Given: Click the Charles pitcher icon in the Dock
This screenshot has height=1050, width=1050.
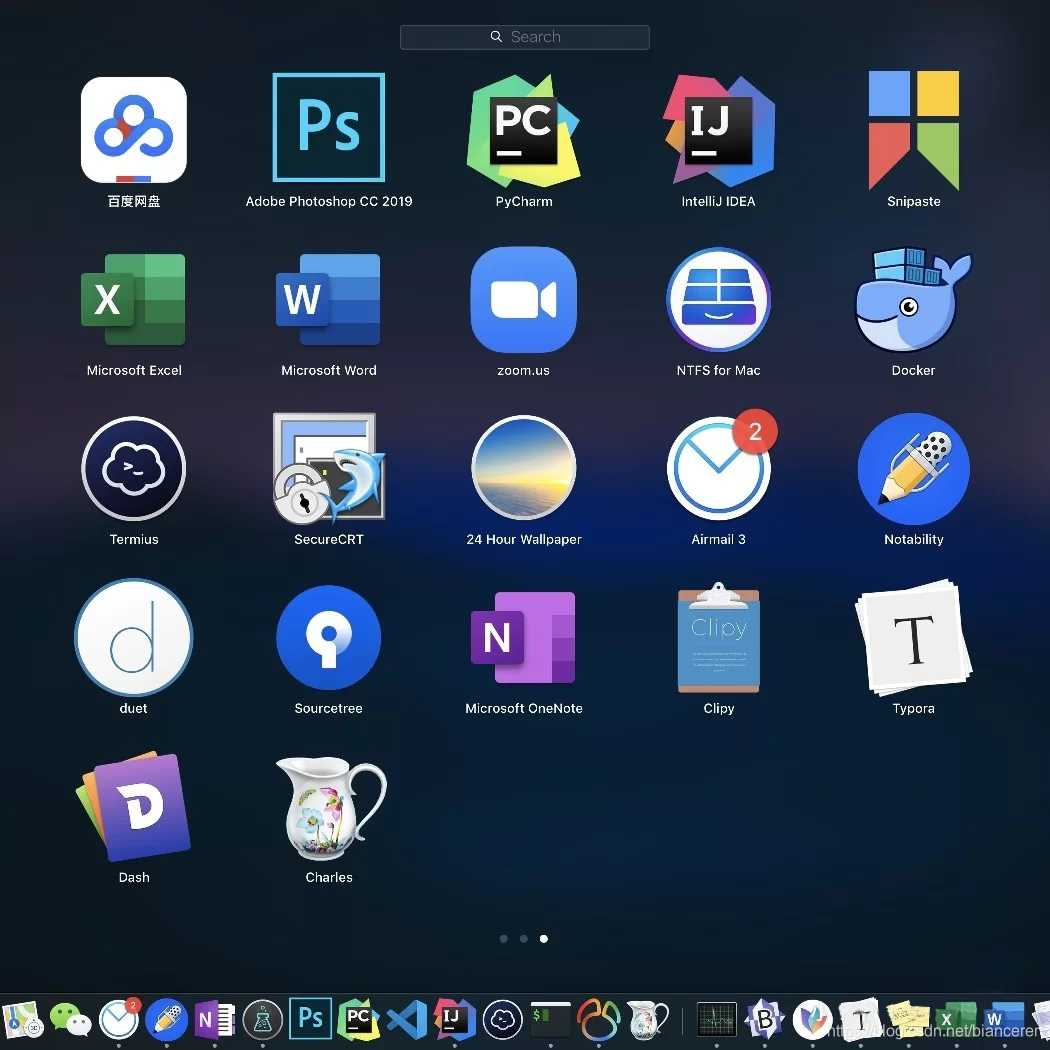Looking at the screenshot, I should (647, 1019).
